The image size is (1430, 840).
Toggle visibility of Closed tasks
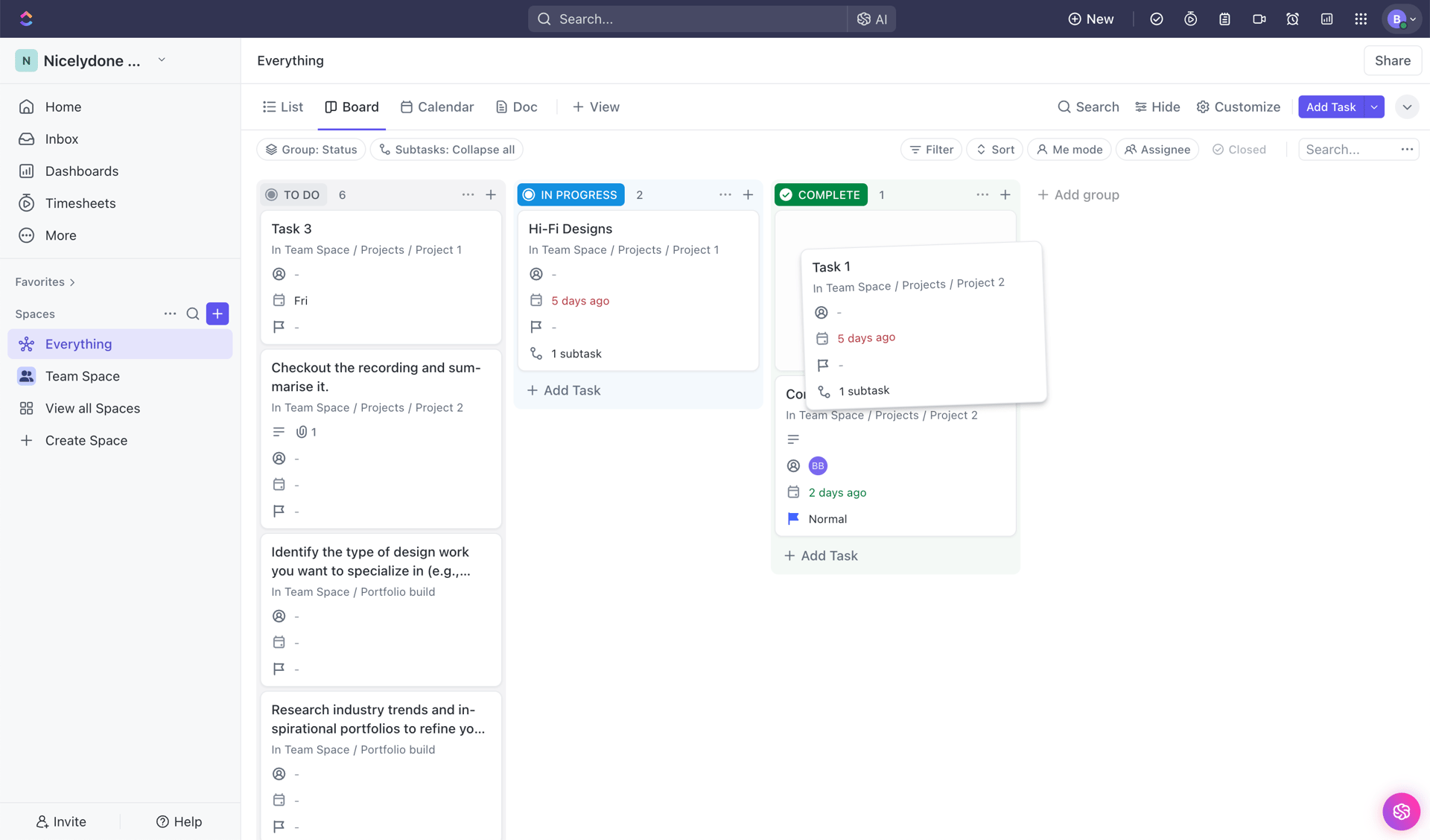(x=1239, y=149)
